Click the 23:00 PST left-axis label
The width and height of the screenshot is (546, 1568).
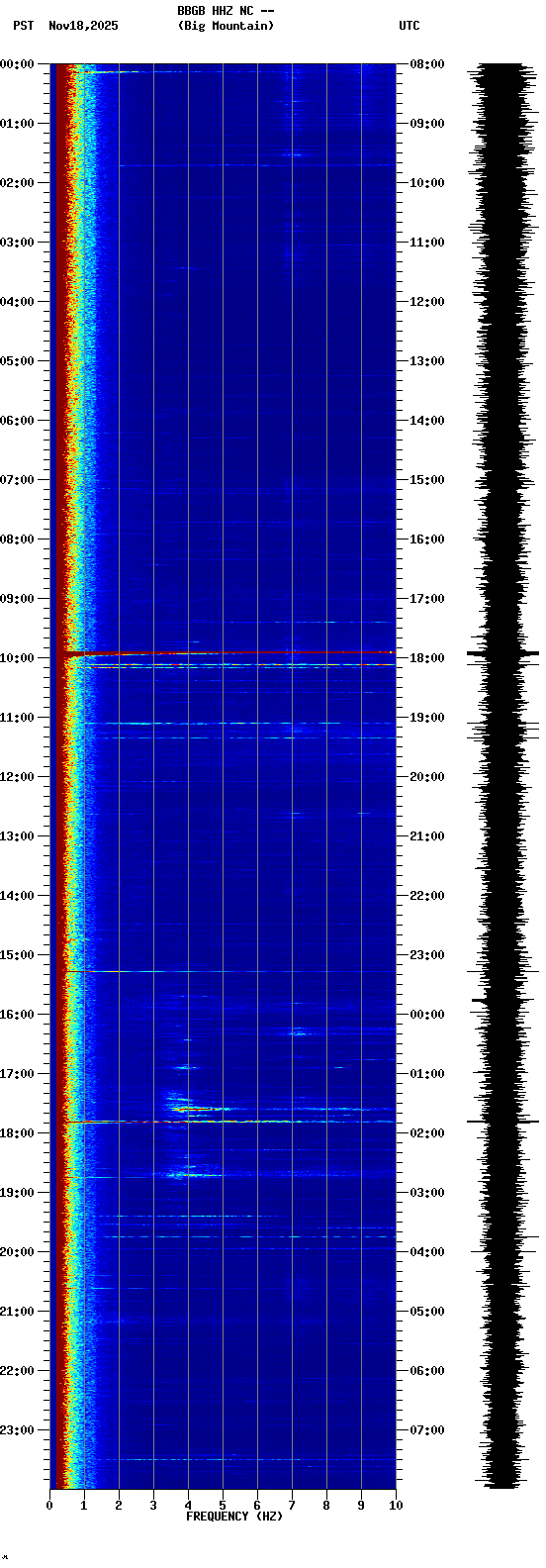click(17, 1430)
